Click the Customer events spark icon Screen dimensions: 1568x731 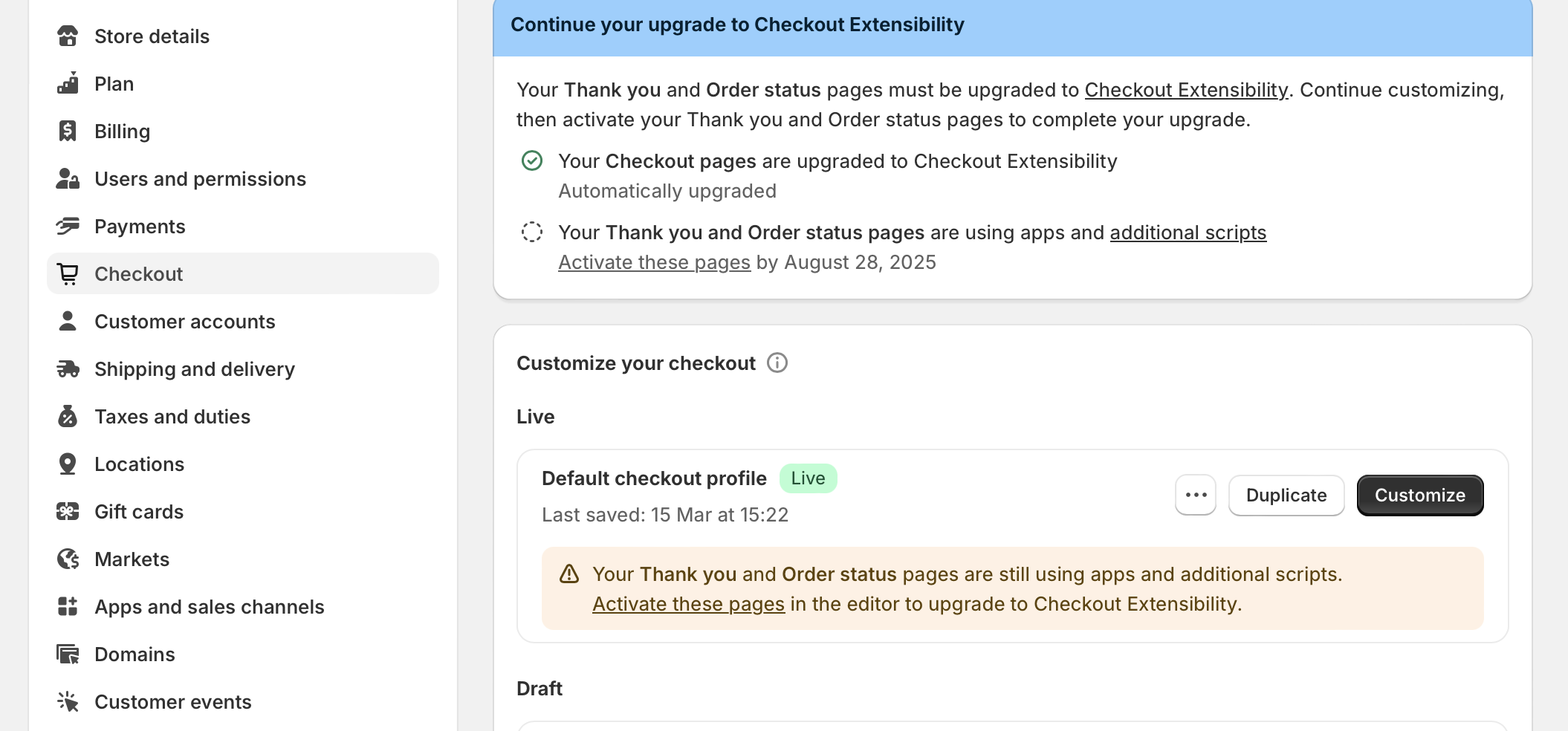(x=68, y=701)
